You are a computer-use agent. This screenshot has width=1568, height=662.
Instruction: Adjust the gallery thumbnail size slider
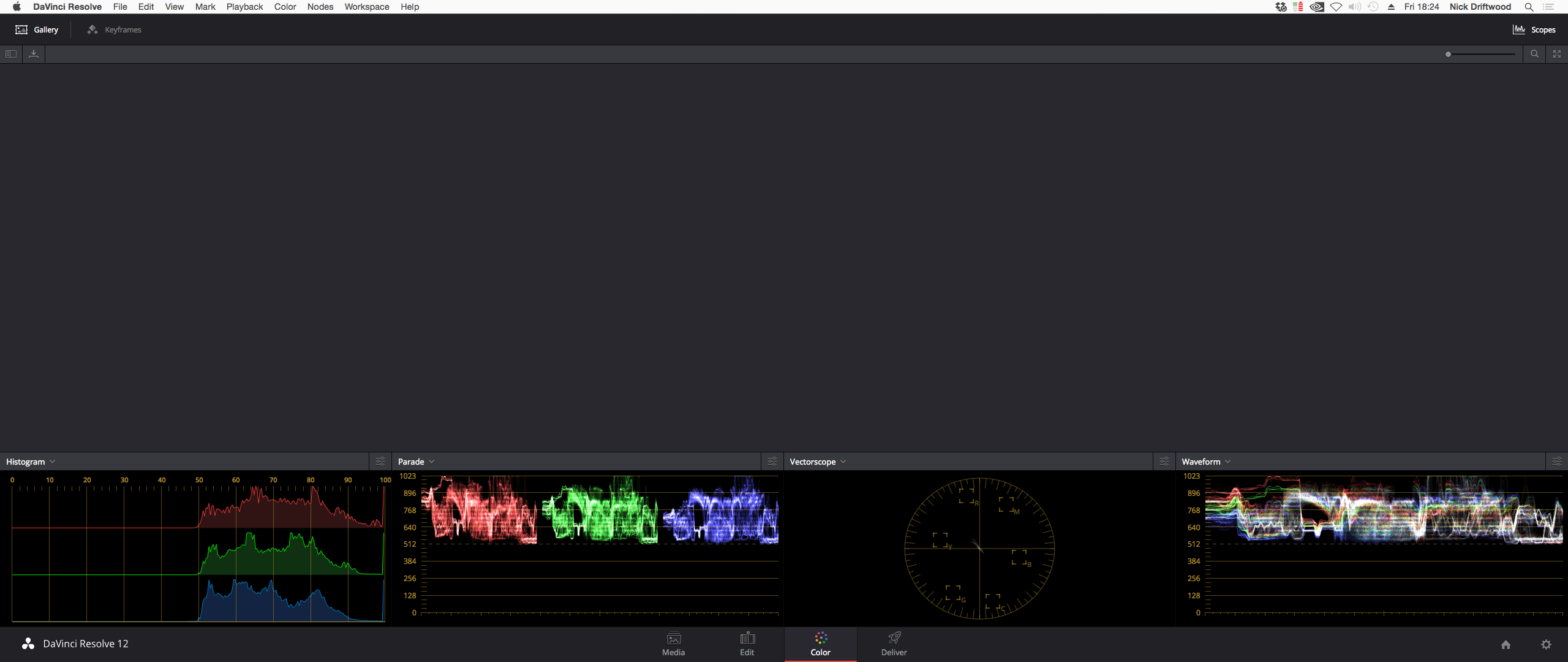(x=1449, y=54)
